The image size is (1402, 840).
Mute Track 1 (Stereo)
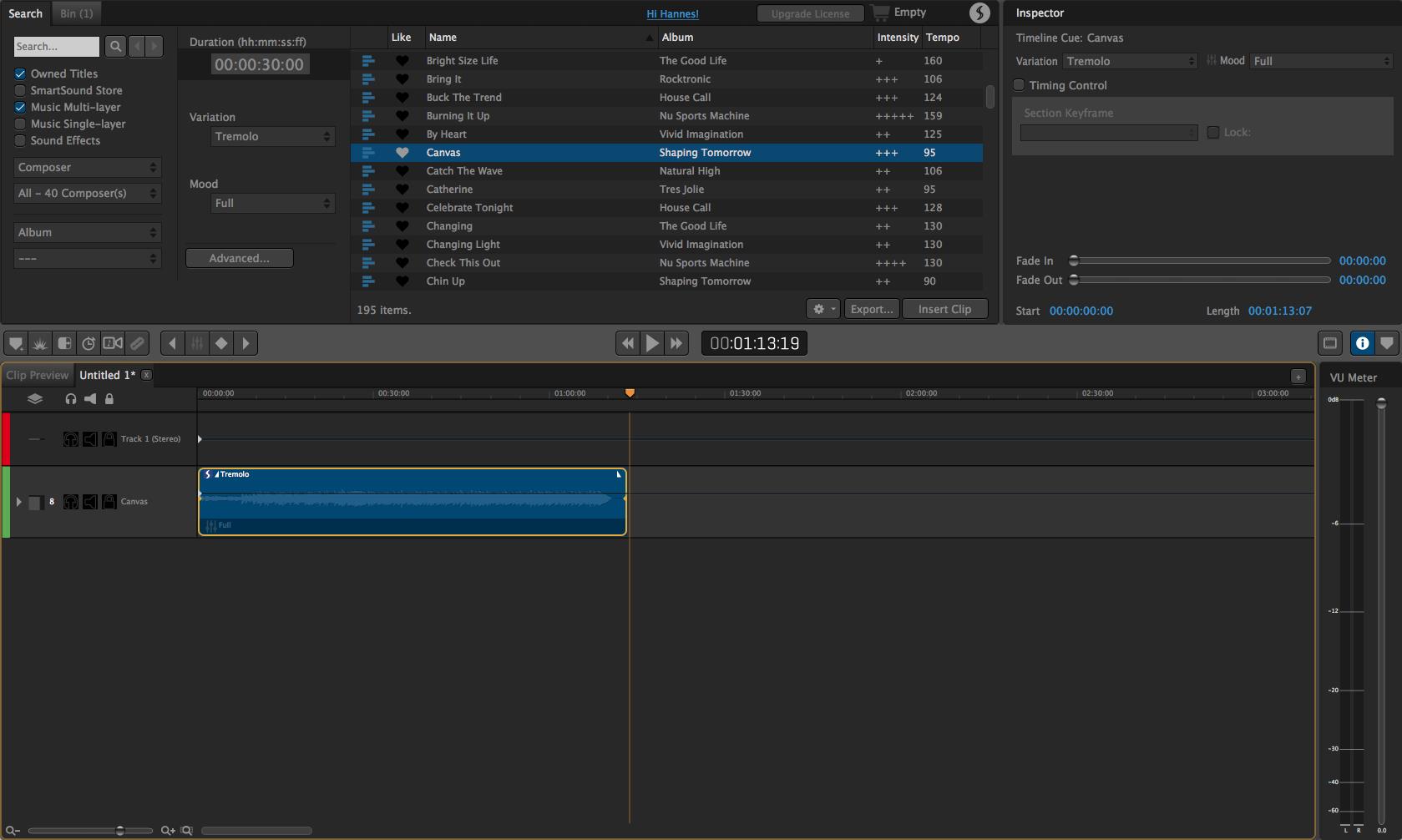[90, 439]
